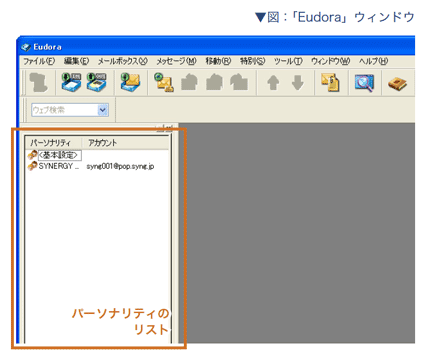This screenshot has width=430, height=362.
Task: Go to previous message up arrow
Action: [273, 82]
